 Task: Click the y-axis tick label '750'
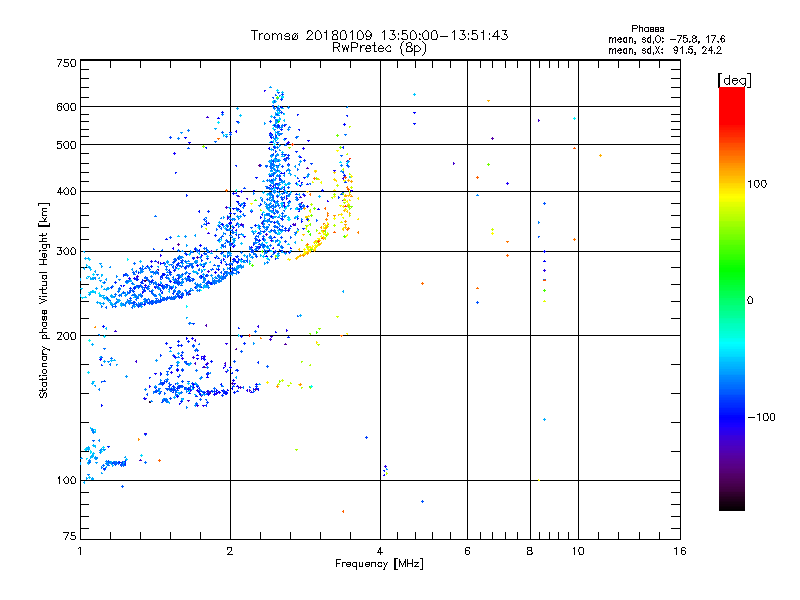66,63
